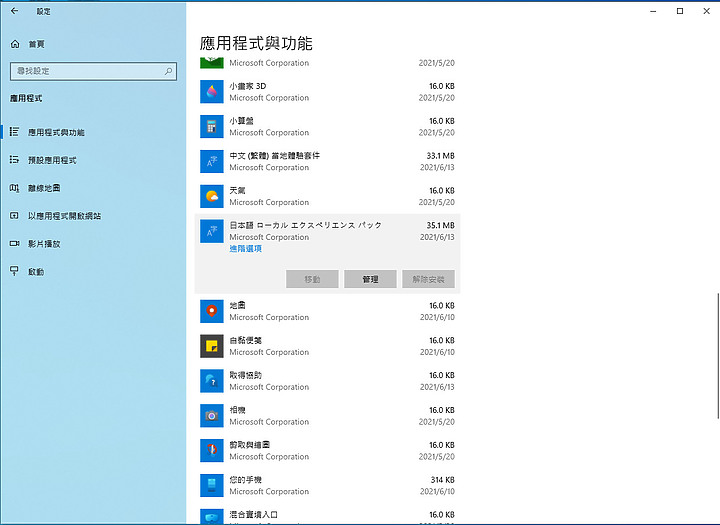The height and width of the screenshot is (525, 720).
Task: Click the 35.1 MB size value
Action: (440, 226)
